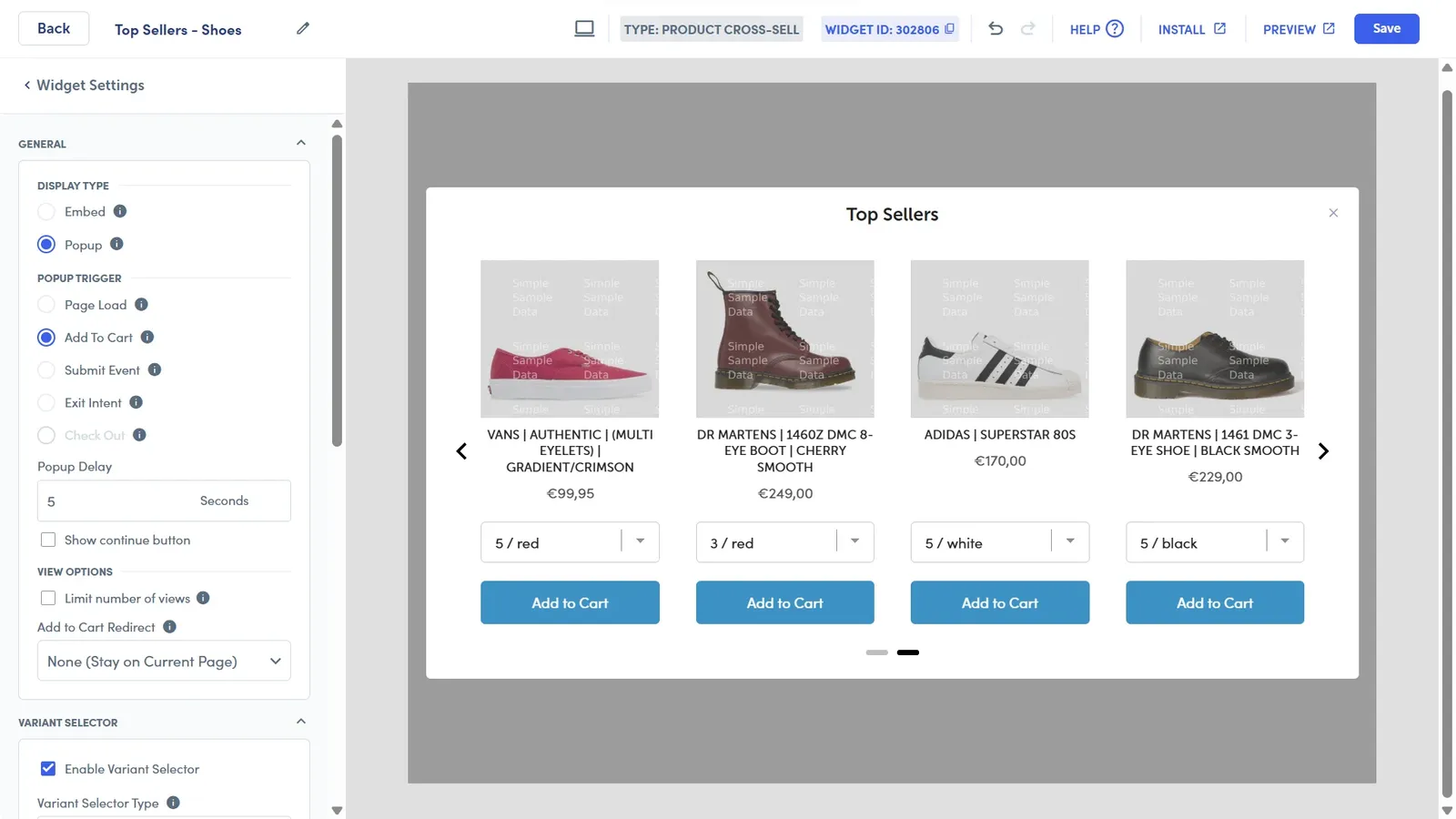
Task: Choose Page Load as popup trigger
Action: [x=46, y=305]
